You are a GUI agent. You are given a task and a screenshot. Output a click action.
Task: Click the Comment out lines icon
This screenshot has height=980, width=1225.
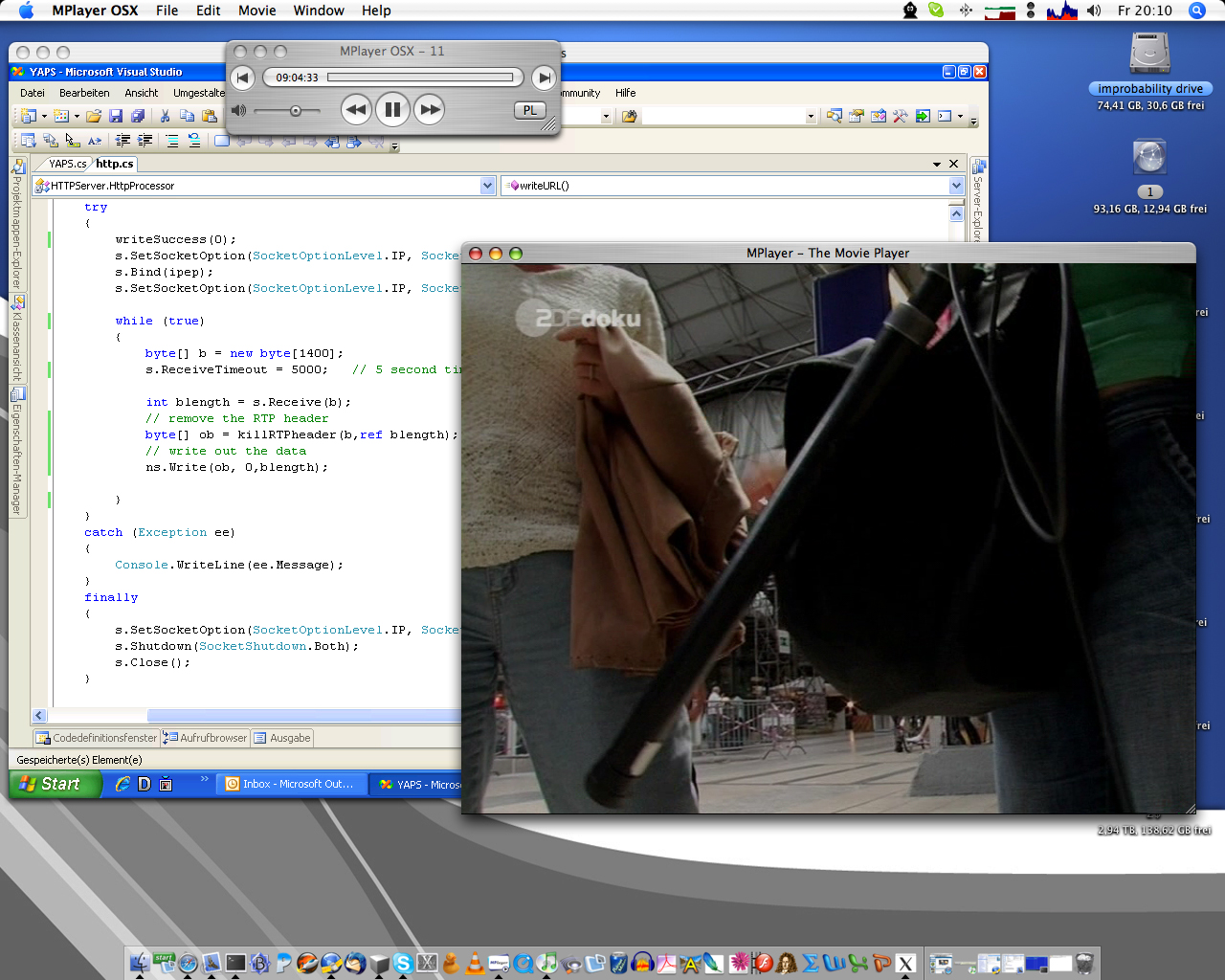pyautogui.click(x=172, y=141)
